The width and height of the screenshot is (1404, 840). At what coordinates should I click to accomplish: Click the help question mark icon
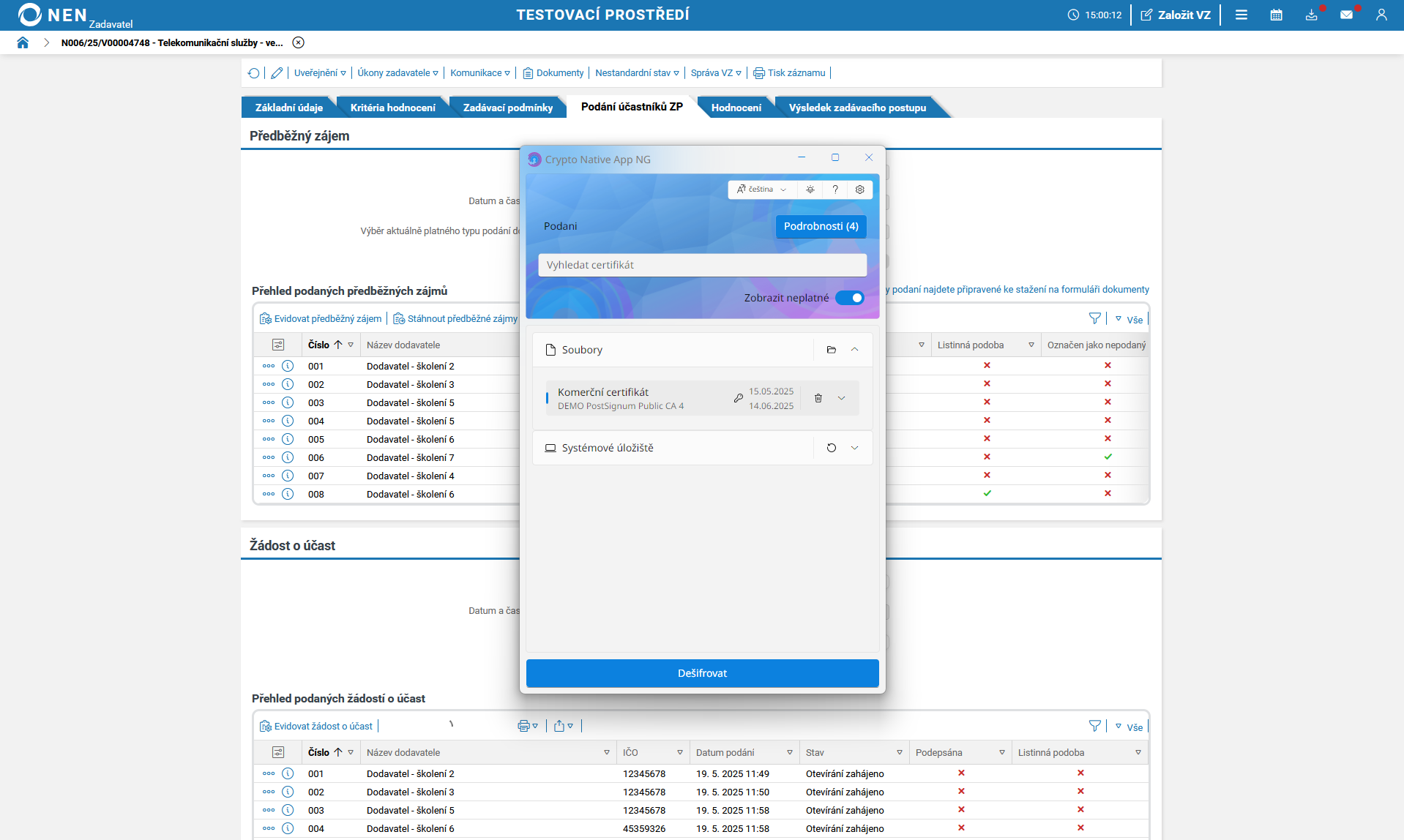(x=835, y=190)
